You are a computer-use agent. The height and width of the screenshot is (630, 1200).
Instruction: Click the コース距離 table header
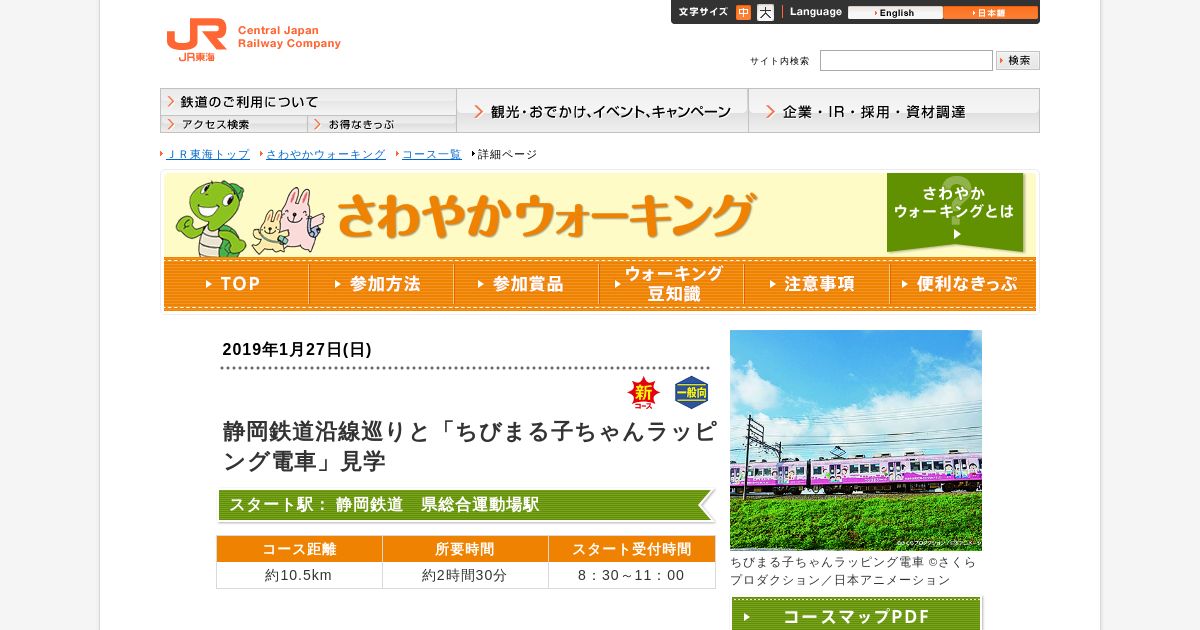tap(299, 549)
